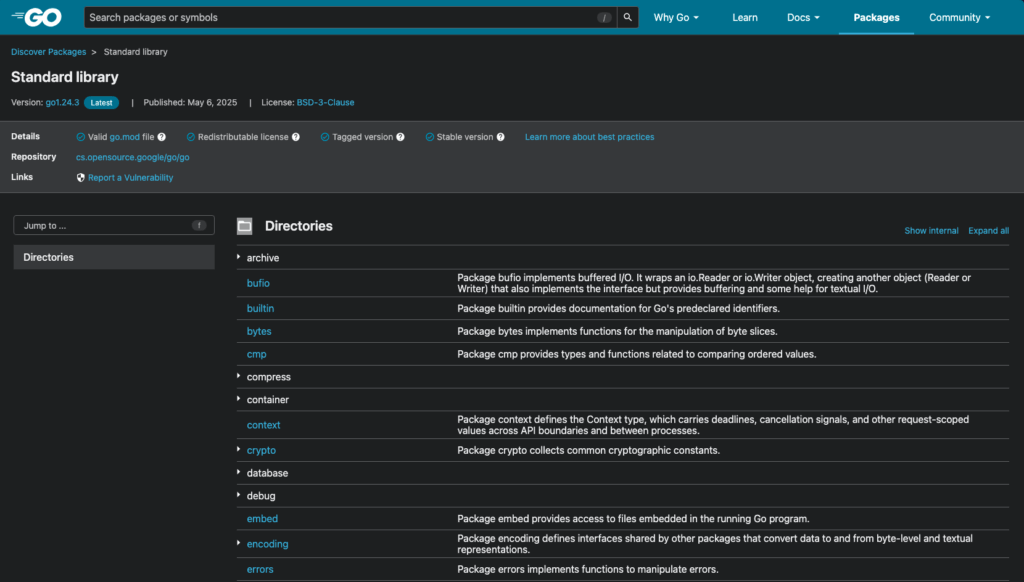Select the Packages nav tab
Viewport: 1024px width, 582px height.
point(876,18)
